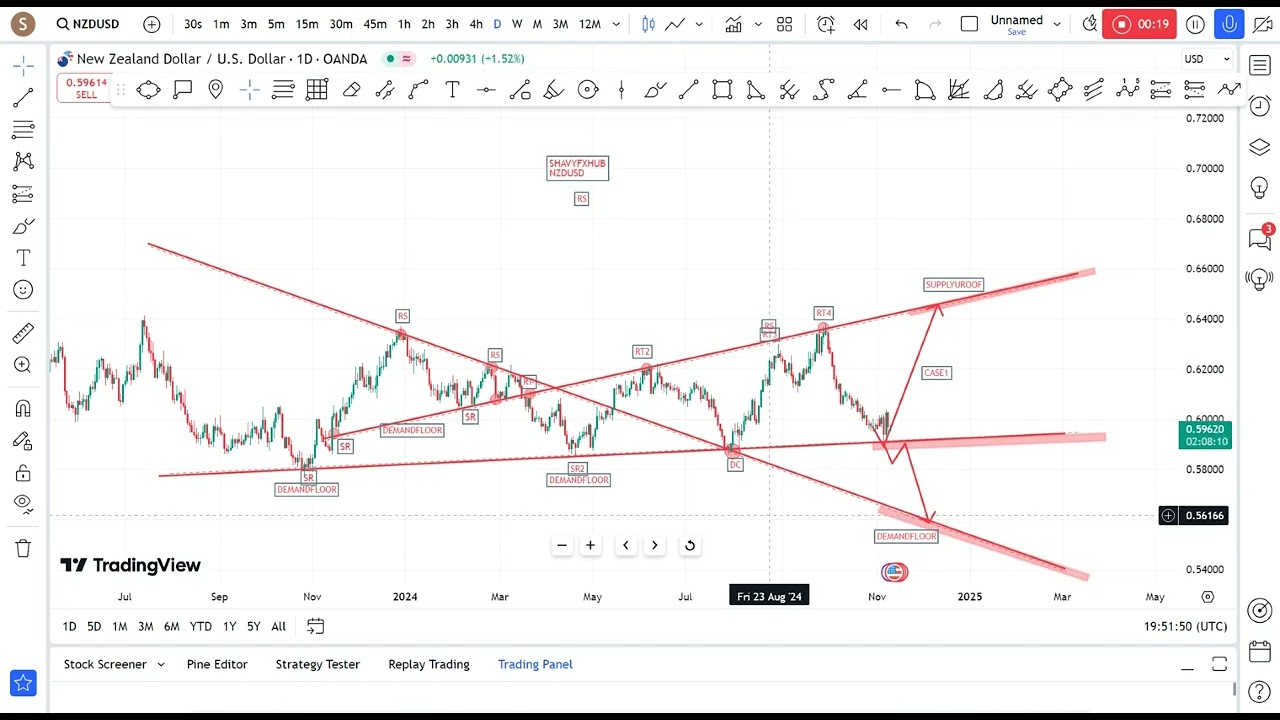Set chart range to YTD
This screenshot has width=1280, height=720.
point(200,626)
